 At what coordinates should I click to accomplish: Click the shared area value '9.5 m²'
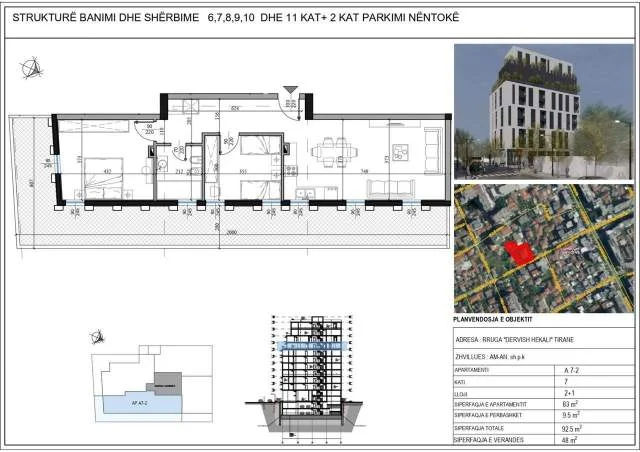tap(571, 415)
